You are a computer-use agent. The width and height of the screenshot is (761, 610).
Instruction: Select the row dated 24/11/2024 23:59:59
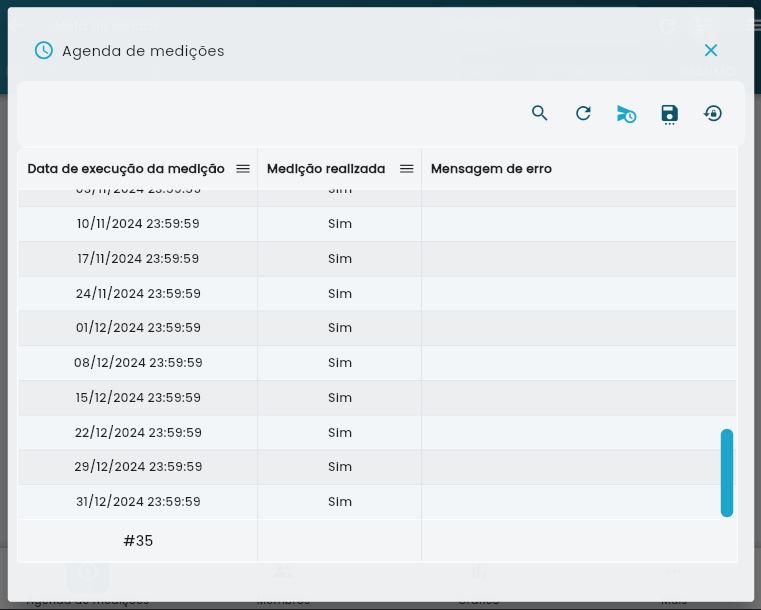(377, 294)
